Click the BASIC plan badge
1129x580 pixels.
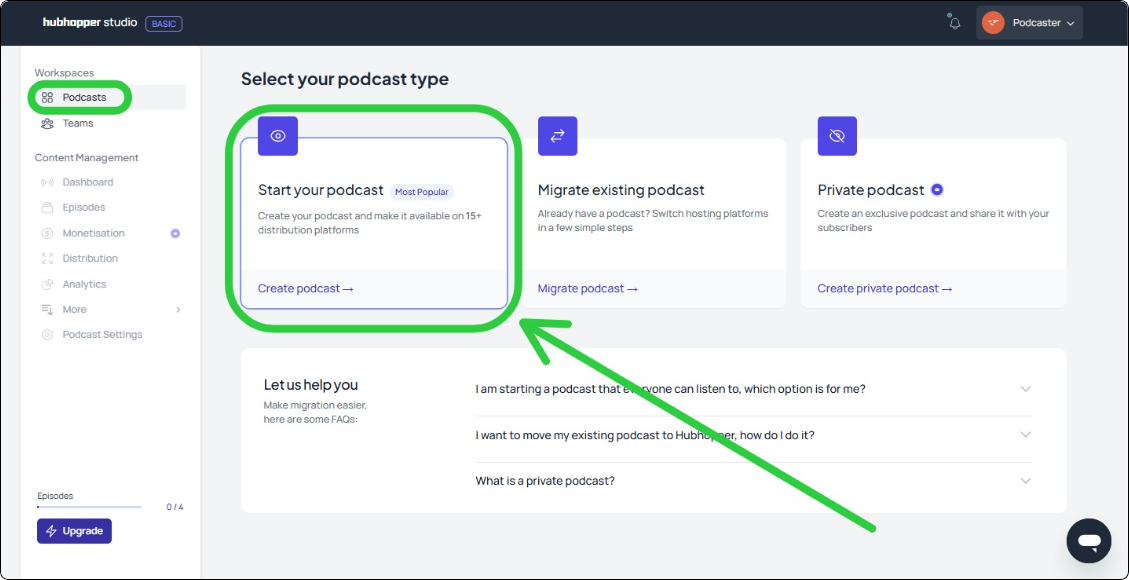tap(164, 24)
